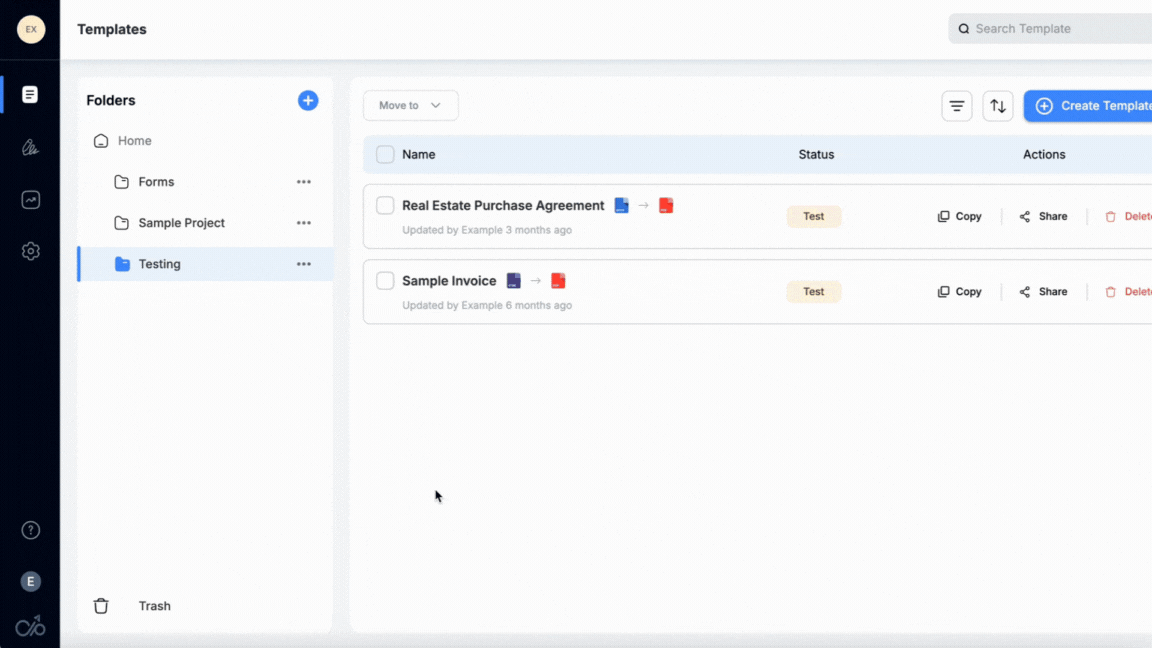The image size is (1152, 648).
Task: Go to the Home folder
Action: (134, 141)
